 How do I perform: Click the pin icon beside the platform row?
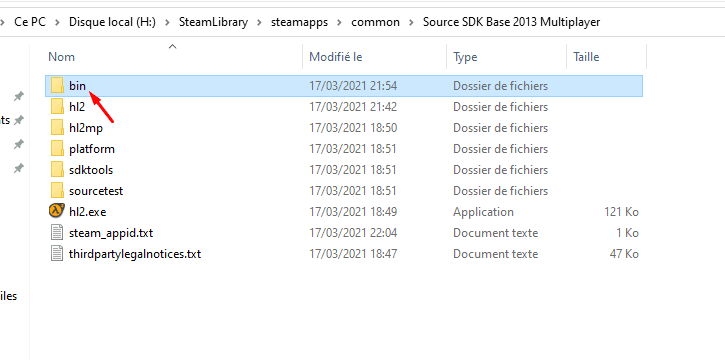tap(18, 144)
